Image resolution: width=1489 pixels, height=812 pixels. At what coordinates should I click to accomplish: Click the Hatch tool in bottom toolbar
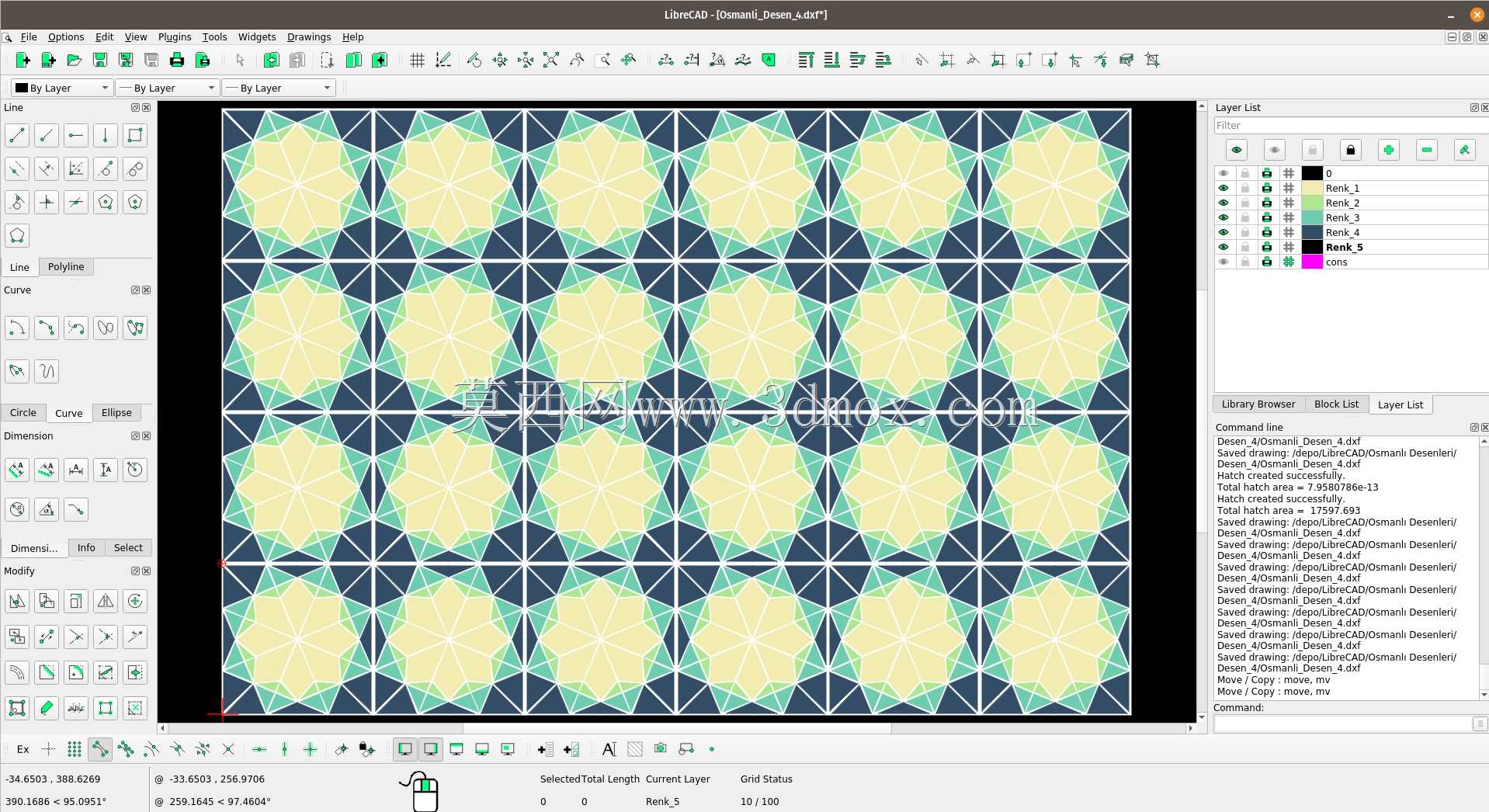635,749
